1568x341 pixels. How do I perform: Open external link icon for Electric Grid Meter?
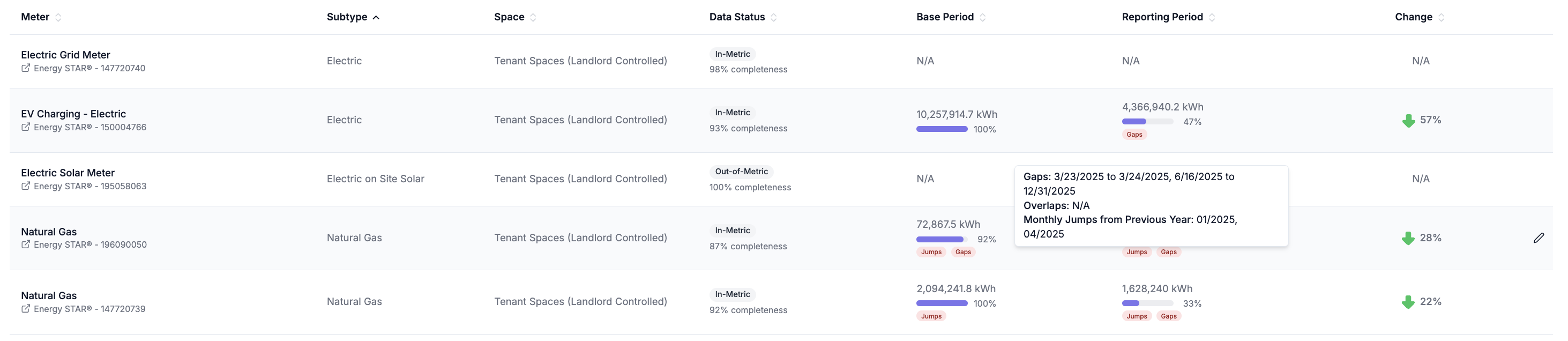(26, 68)
